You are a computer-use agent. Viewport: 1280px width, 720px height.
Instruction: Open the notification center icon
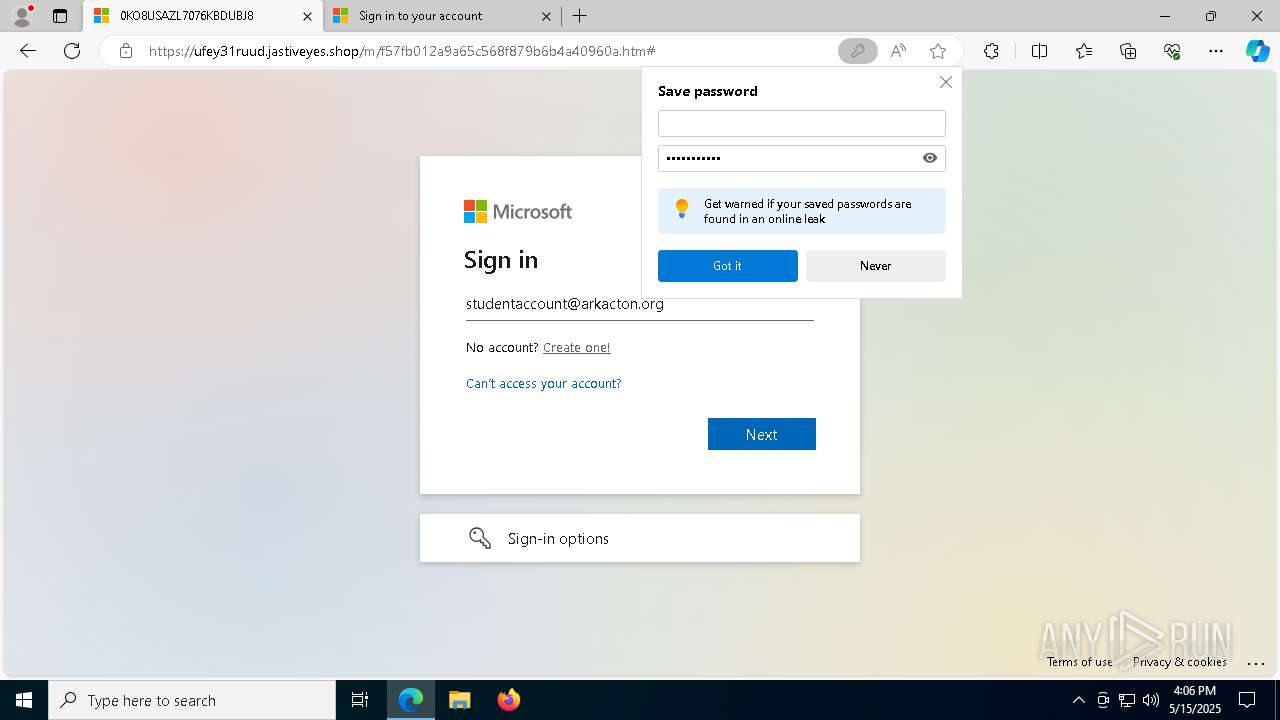pyautogui.click(x=1247, y=700)
